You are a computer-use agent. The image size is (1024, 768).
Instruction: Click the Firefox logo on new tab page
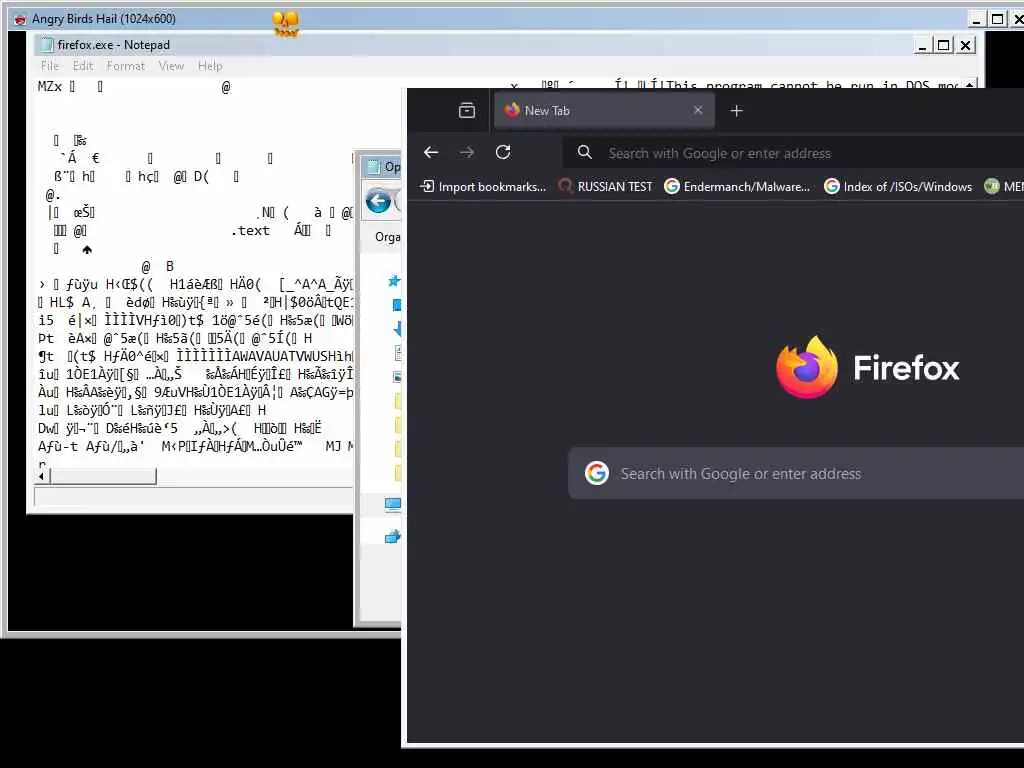coord(807,368)
